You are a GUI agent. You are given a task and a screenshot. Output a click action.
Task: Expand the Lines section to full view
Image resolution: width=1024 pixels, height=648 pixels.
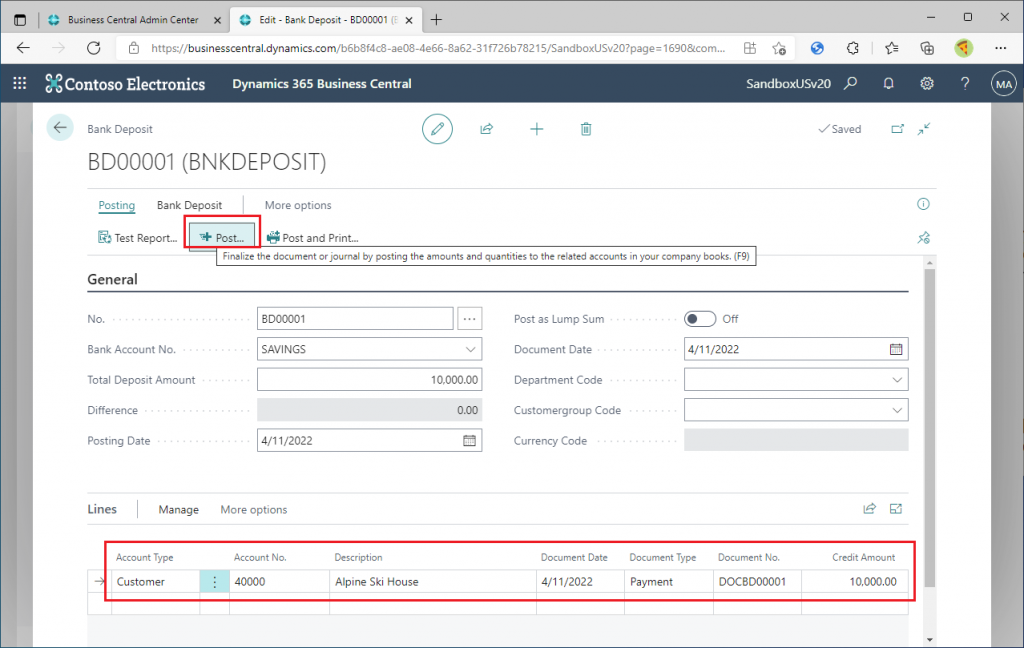pyautogui.click(x=895, y=509)
